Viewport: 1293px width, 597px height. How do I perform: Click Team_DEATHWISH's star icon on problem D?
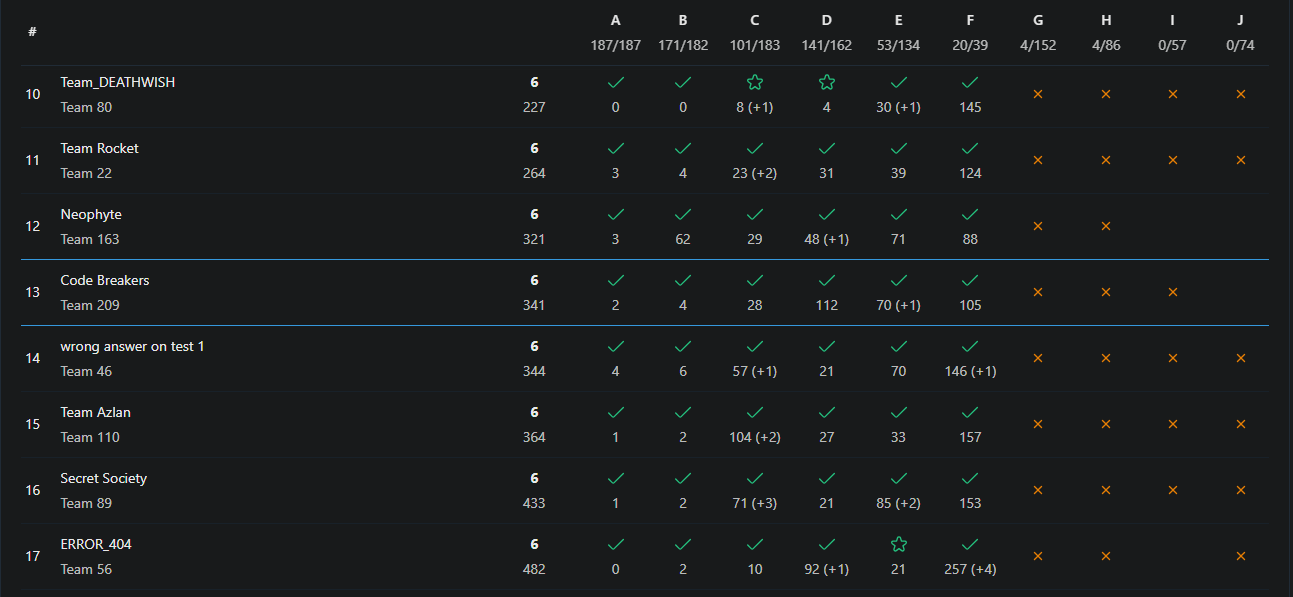[x=826, y=82]
